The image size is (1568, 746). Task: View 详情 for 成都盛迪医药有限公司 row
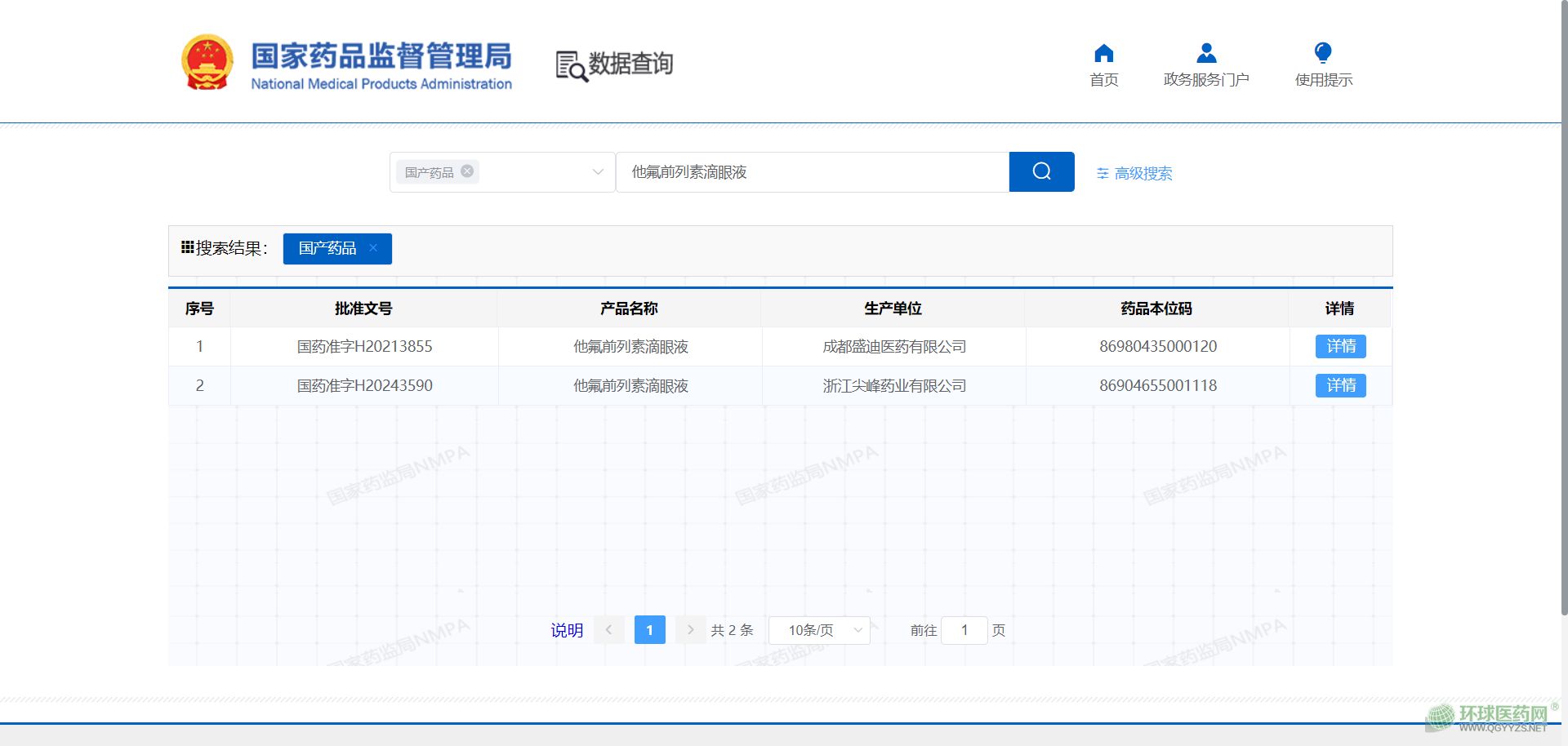pos(1340,347)
